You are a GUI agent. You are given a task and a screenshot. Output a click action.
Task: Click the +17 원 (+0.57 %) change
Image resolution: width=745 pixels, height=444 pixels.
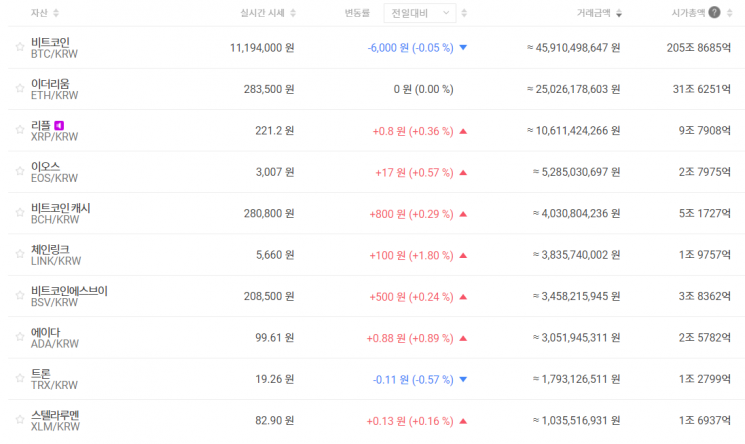click(414, 172)
